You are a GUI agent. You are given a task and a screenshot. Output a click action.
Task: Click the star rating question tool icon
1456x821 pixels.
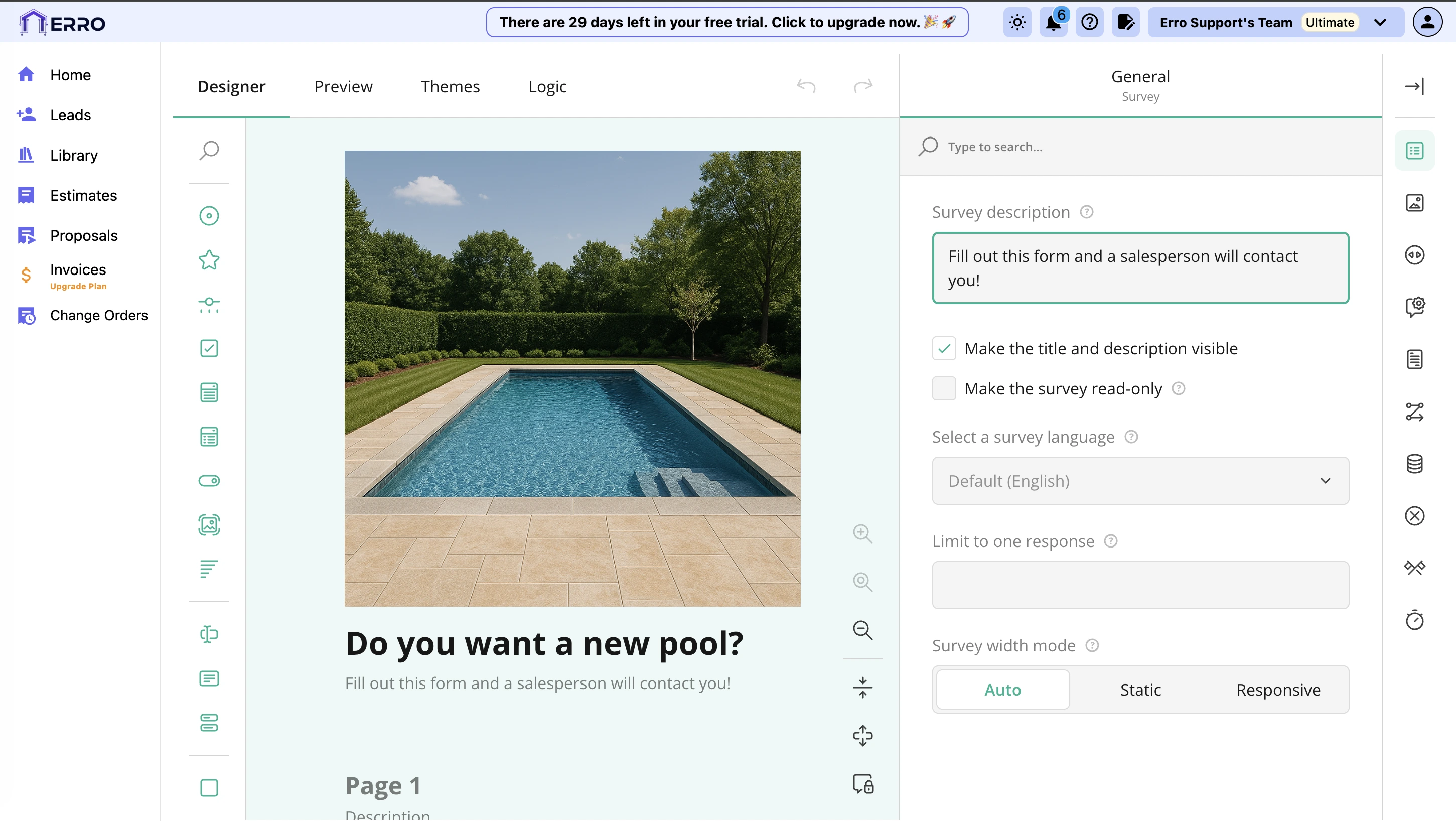tap(209, 260)
